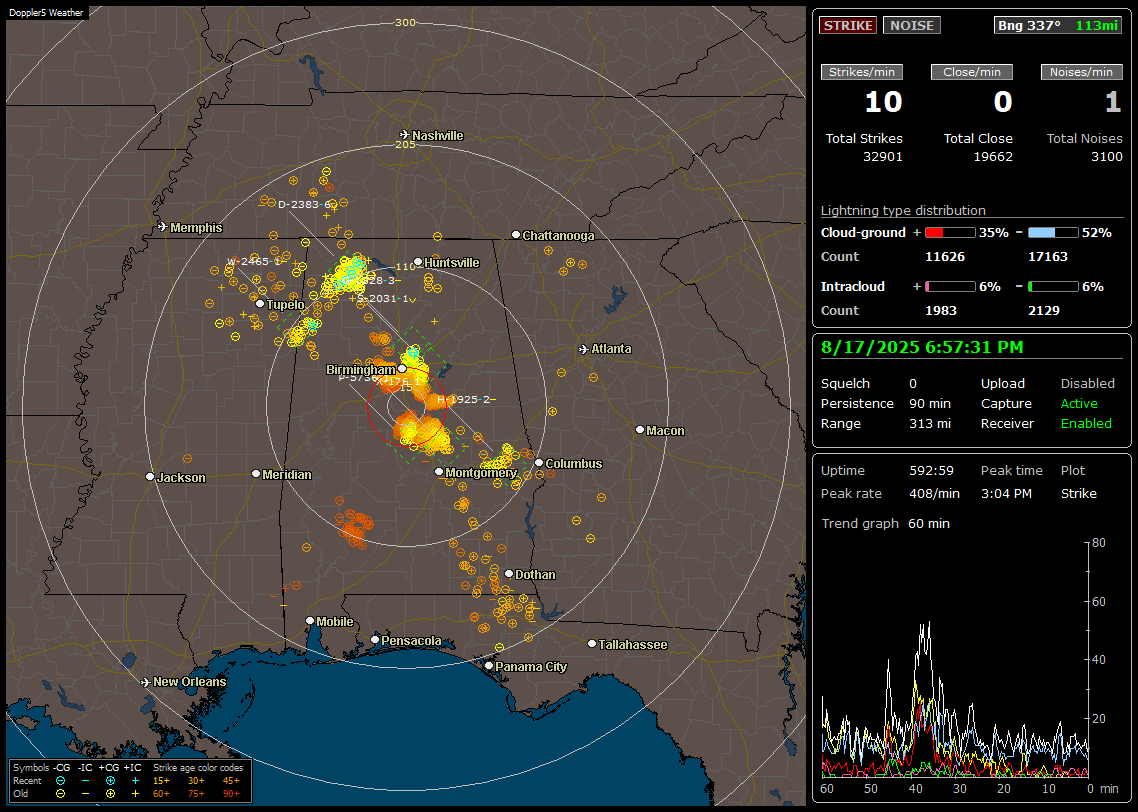Click the cloud-ground positive count 11626
The width and height of the screenshot is (1138, 812).
click(945, 257)
